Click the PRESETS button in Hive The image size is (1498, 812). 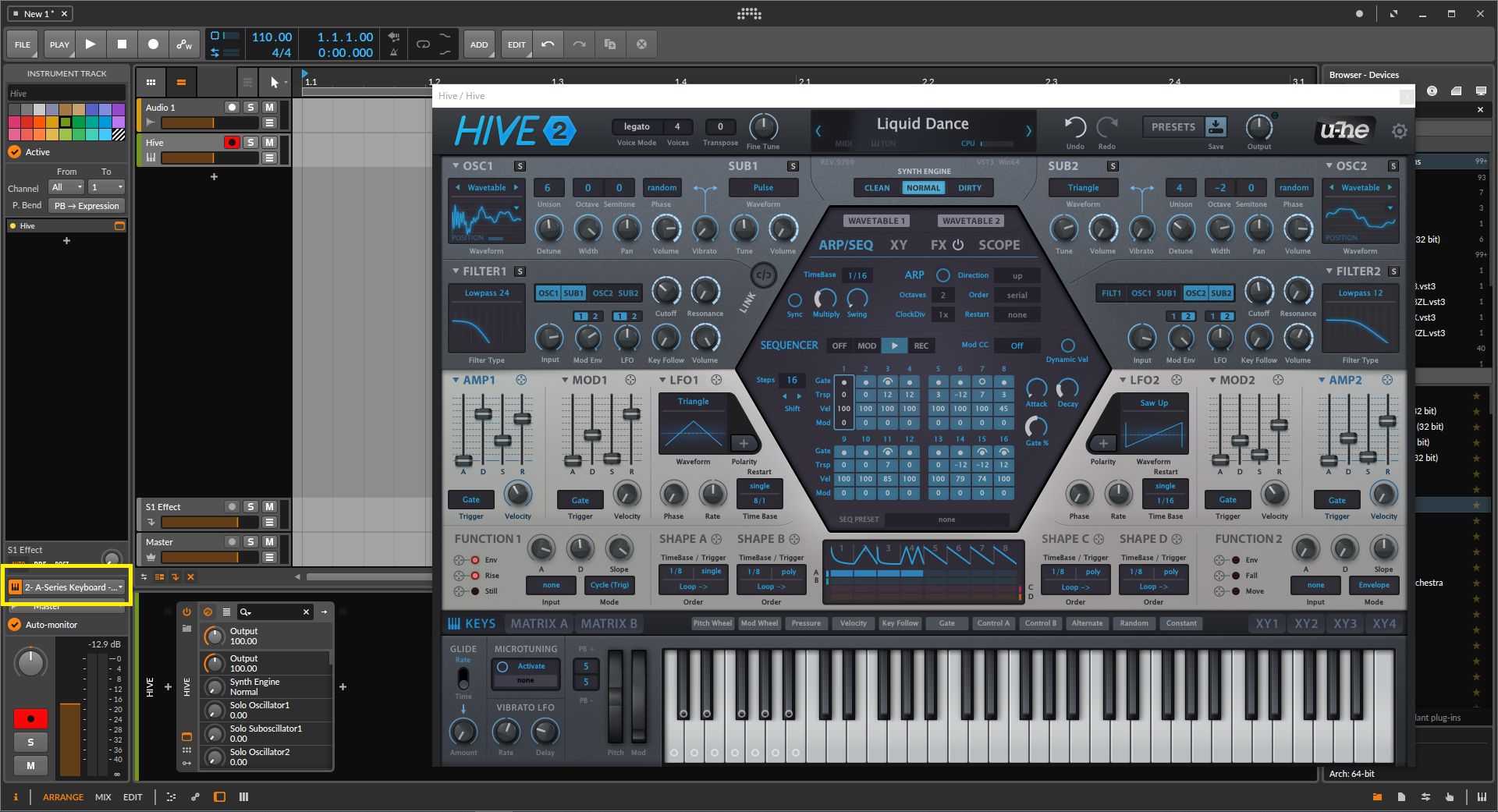tap(1173, 127)
